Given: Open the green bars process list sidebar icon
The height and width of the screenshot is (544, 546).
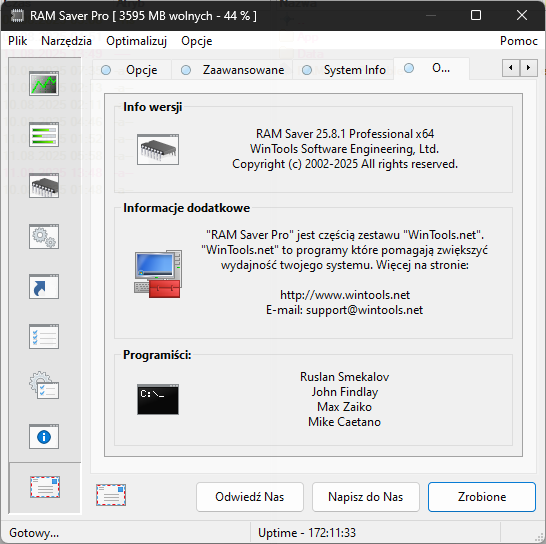Looking at the screenshot, I should point(44,134).
